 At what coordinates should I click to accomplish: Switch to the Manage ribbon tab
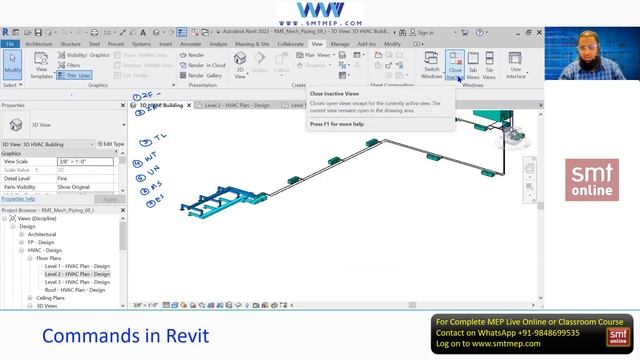340,44
